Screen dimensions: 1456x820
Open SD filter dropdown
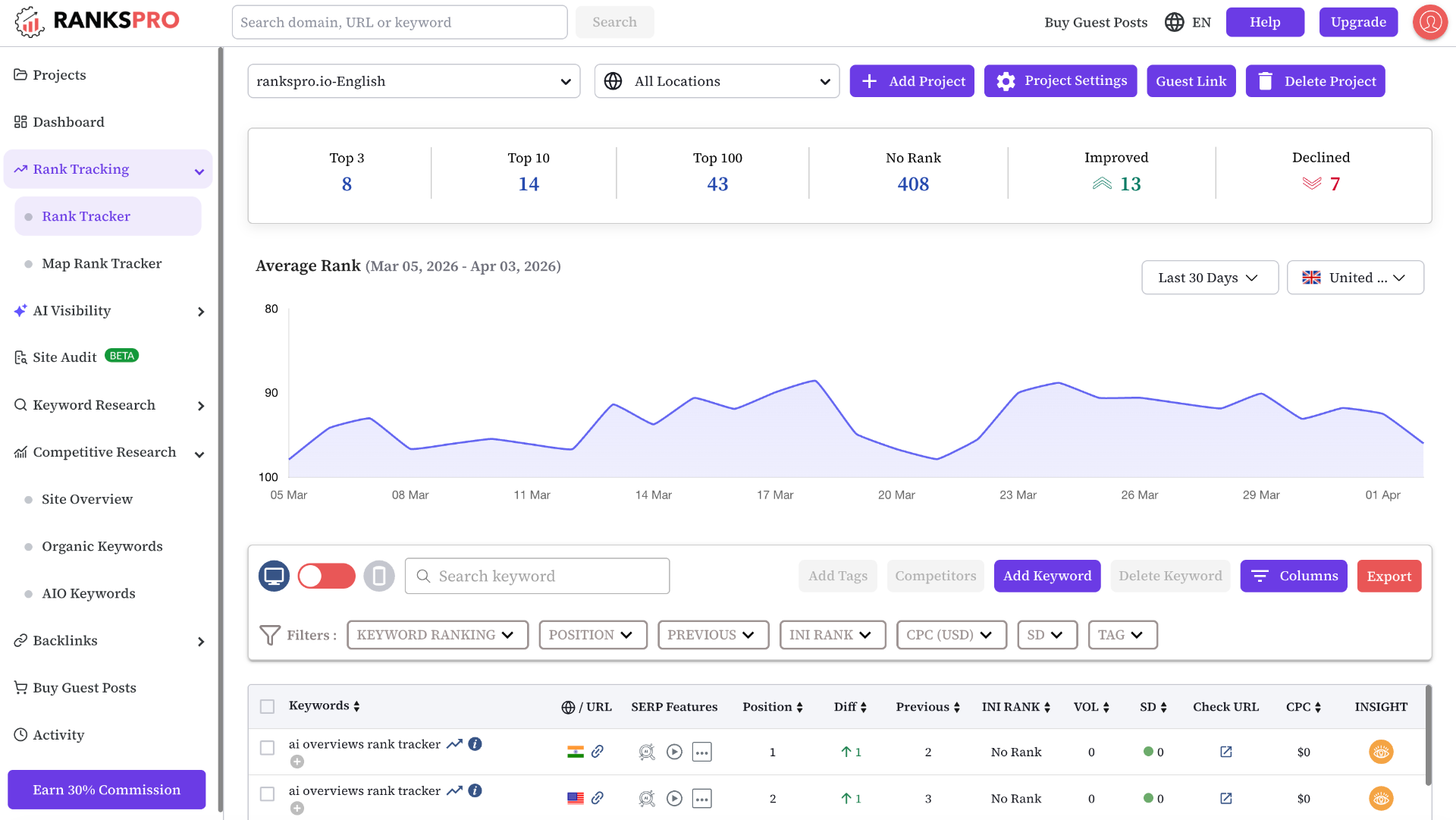pyautogui.click(x=1046, y=635)
